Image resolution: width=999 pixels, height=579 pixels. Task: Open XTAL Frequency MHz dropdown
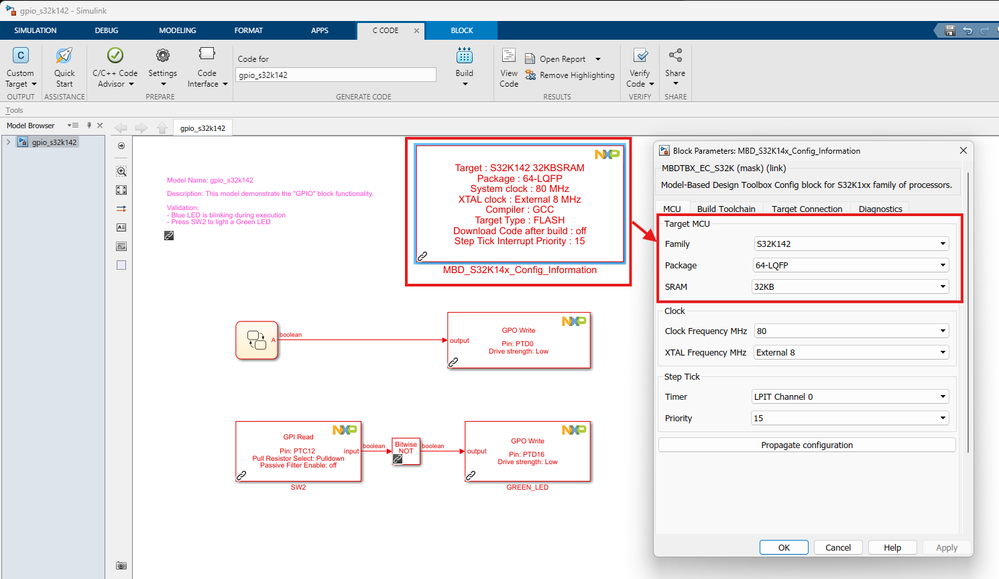pyautogui.click(x=851, y=352)
